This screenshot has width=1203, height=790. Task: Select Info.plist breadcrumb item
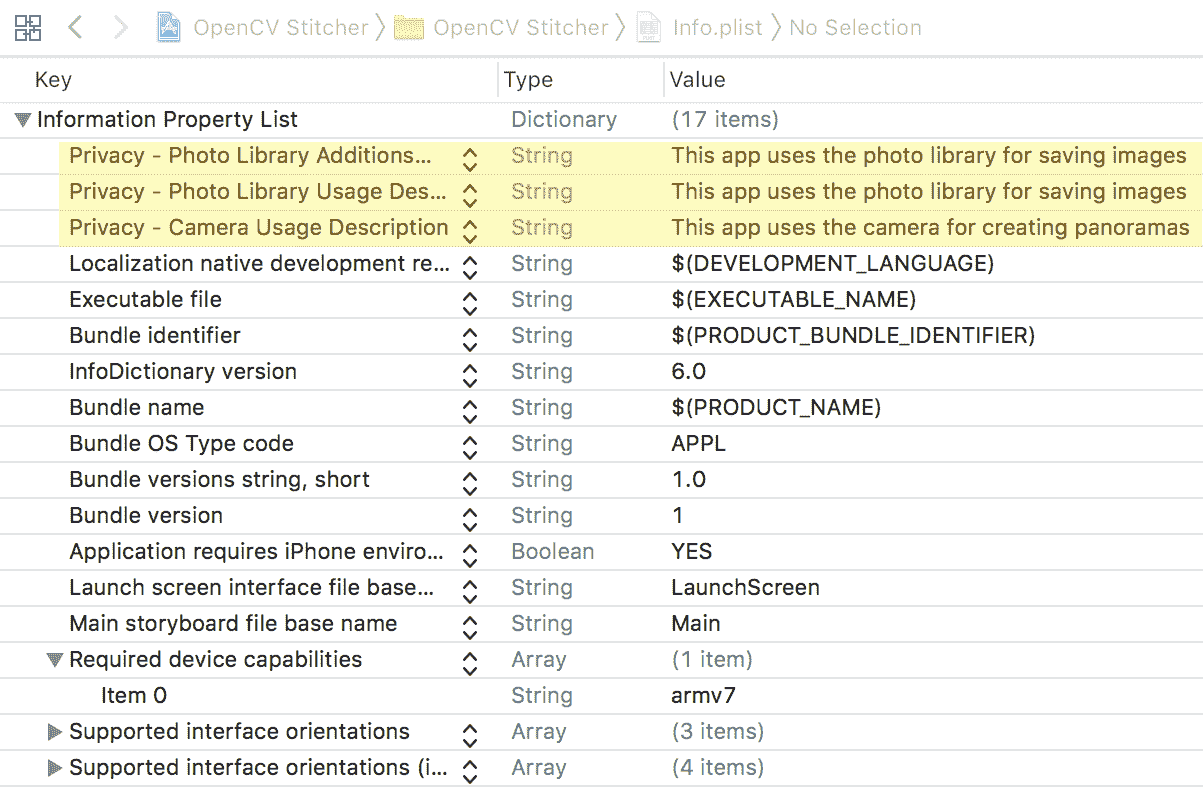(x=719, y=28)
